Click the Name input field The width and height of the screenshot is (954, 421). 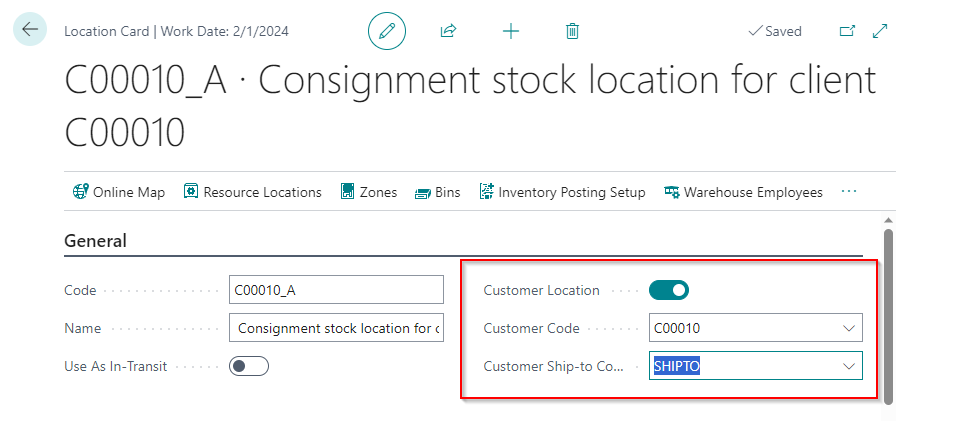pyautogui.click(x=336, y=328)
